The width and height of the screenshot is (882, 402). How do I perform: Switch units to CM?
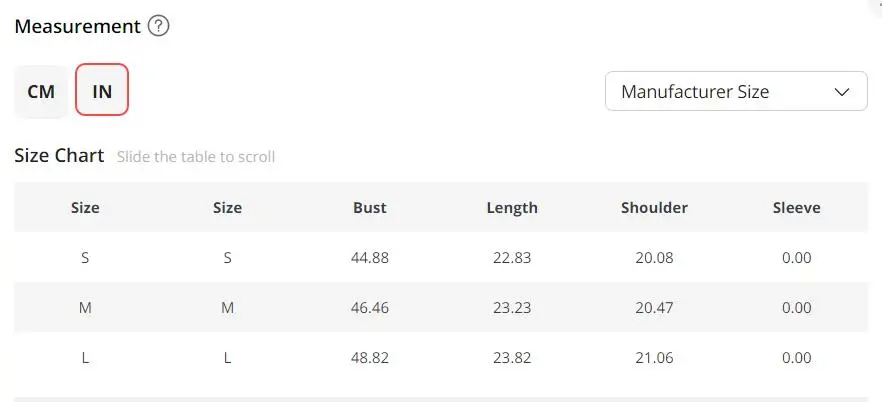[41, 91]
